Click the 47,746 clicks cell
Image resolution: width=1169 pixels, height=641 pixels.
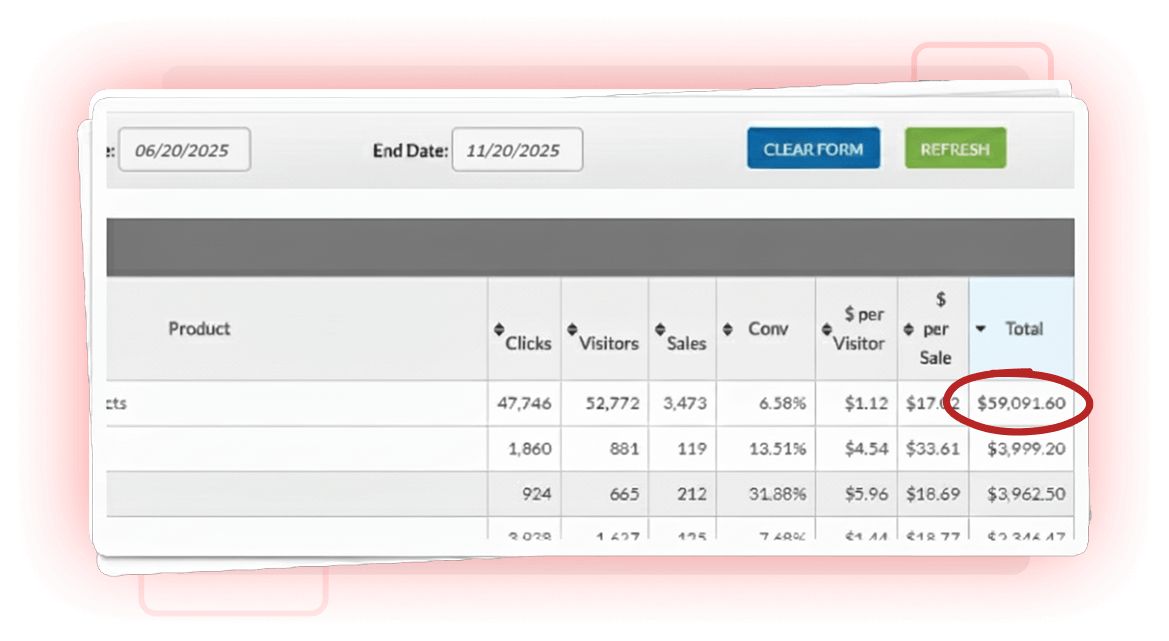pos(524,404)
